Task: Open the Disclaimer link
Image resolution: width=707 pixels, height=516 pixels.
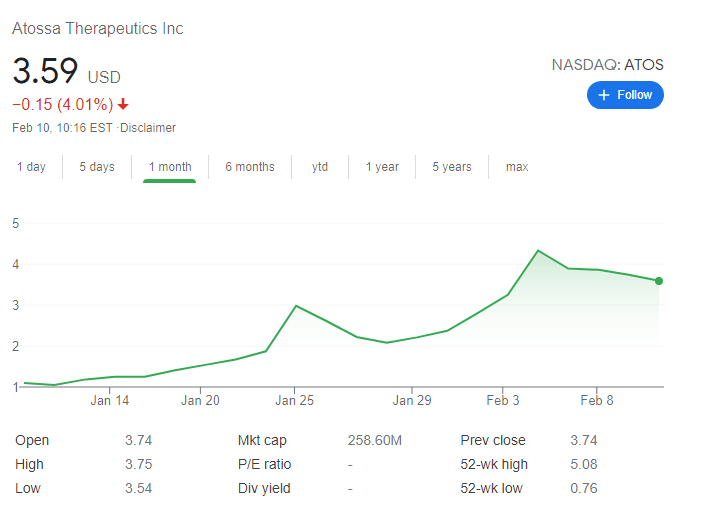Action: click(x=148, y=128)
